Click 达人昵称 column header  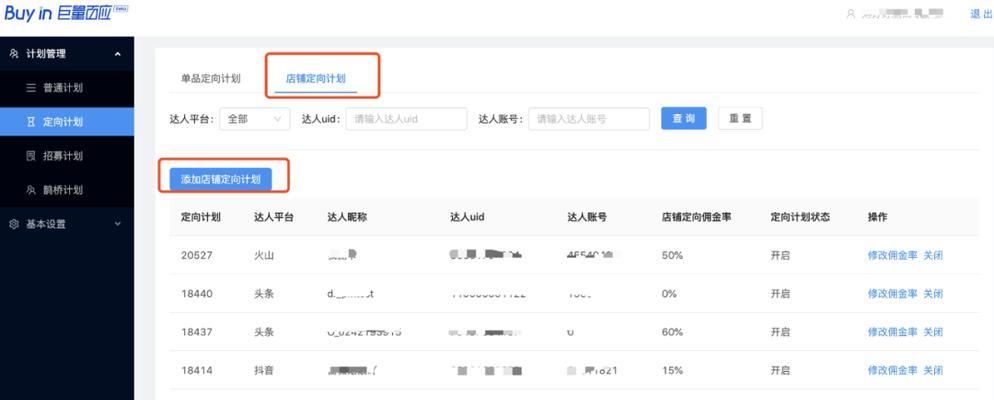pyautogui.click(x=347, y=217)
